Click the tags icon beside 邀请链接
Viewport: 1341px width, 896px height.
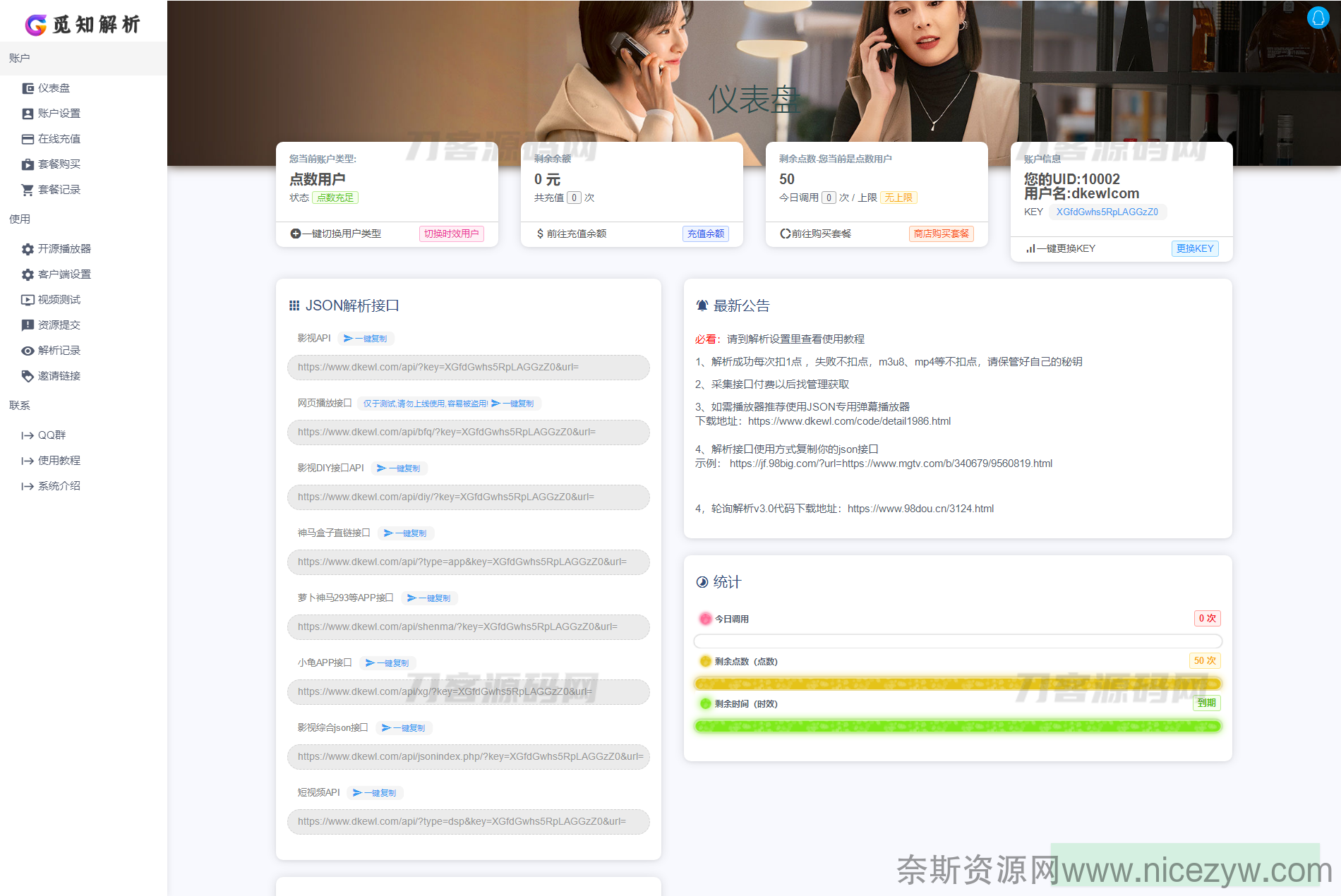point(28,376)
